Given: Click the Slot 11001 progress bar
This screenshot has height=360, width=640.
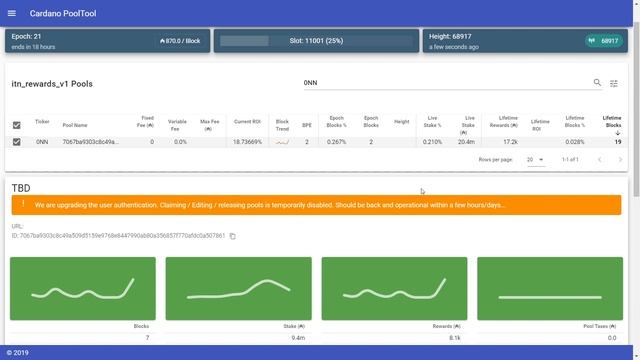Looking at the screenshot, I should (316, 41).
